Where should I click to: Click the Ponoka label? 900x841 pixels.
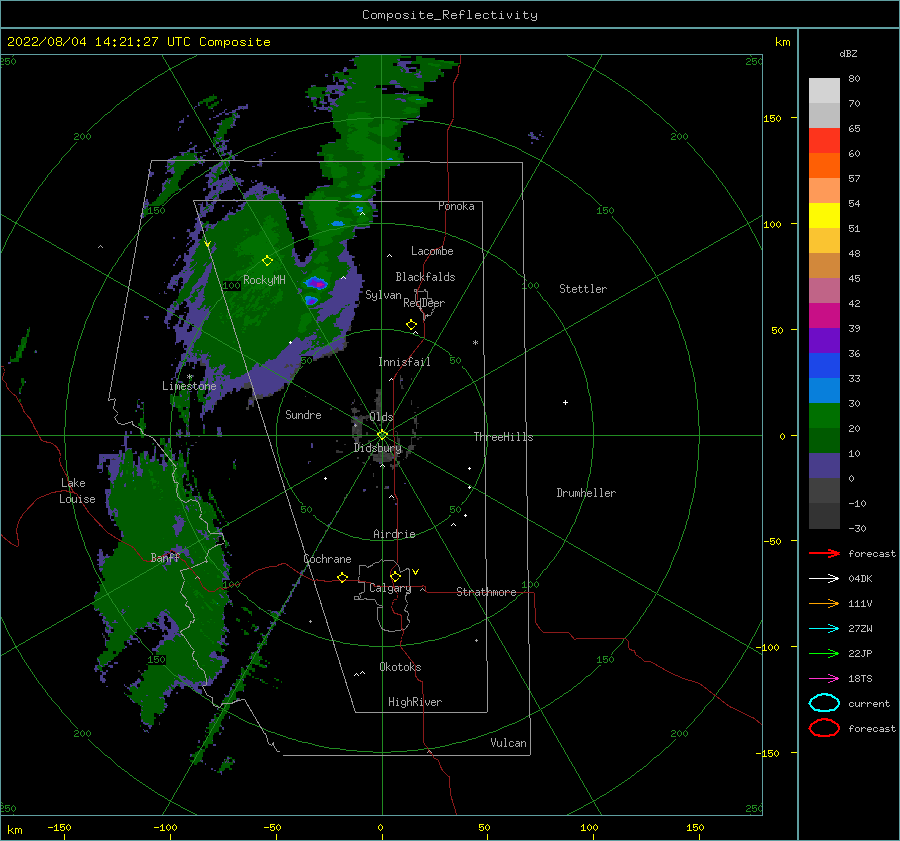[456, 206]
